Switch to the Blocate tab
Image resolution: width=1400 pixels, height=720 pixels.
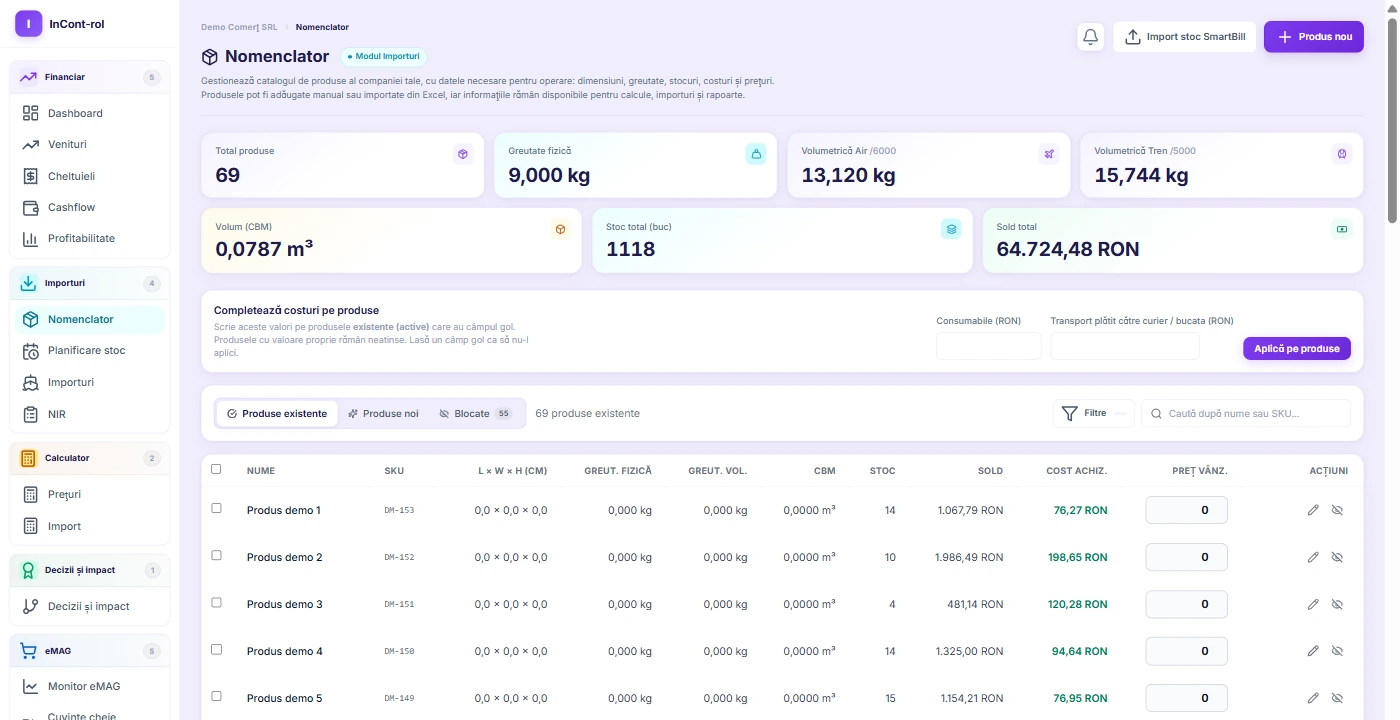(x=476, y=413)
